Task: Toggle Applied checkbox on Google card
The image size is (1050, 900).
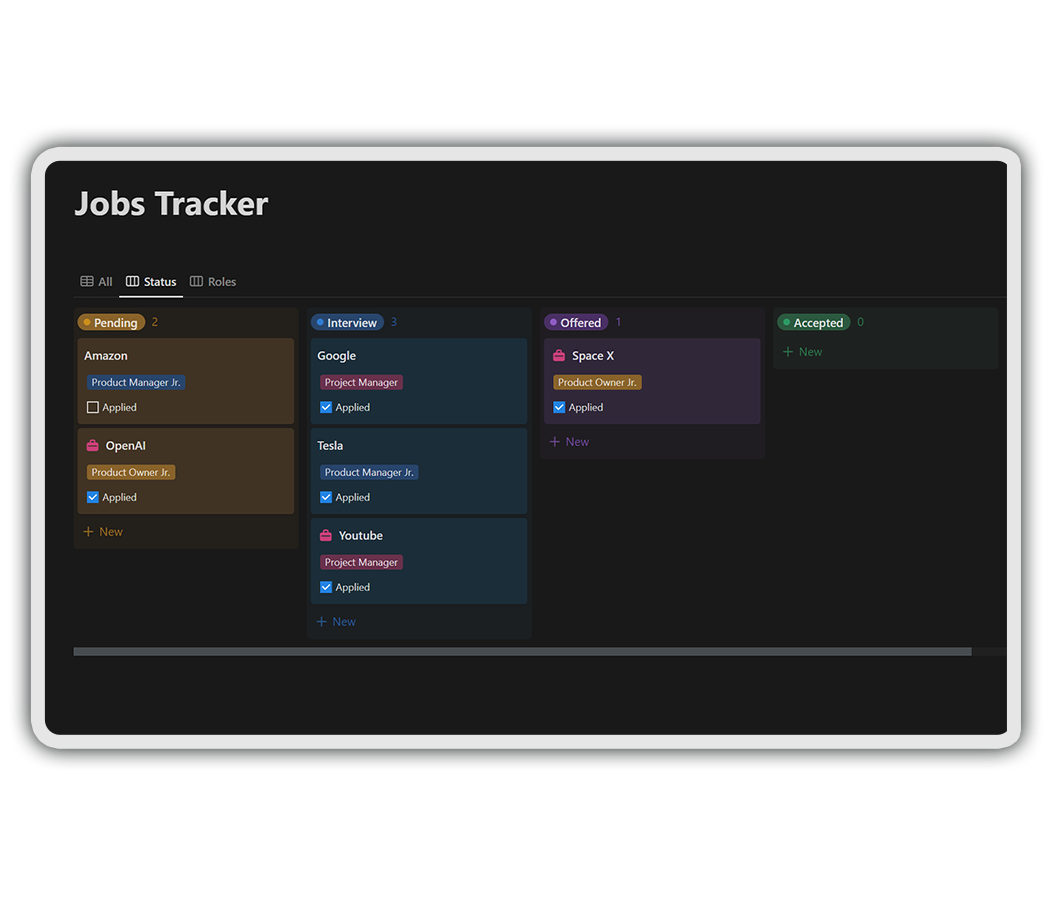Action: pyautogui.click(x=325, y=407)
